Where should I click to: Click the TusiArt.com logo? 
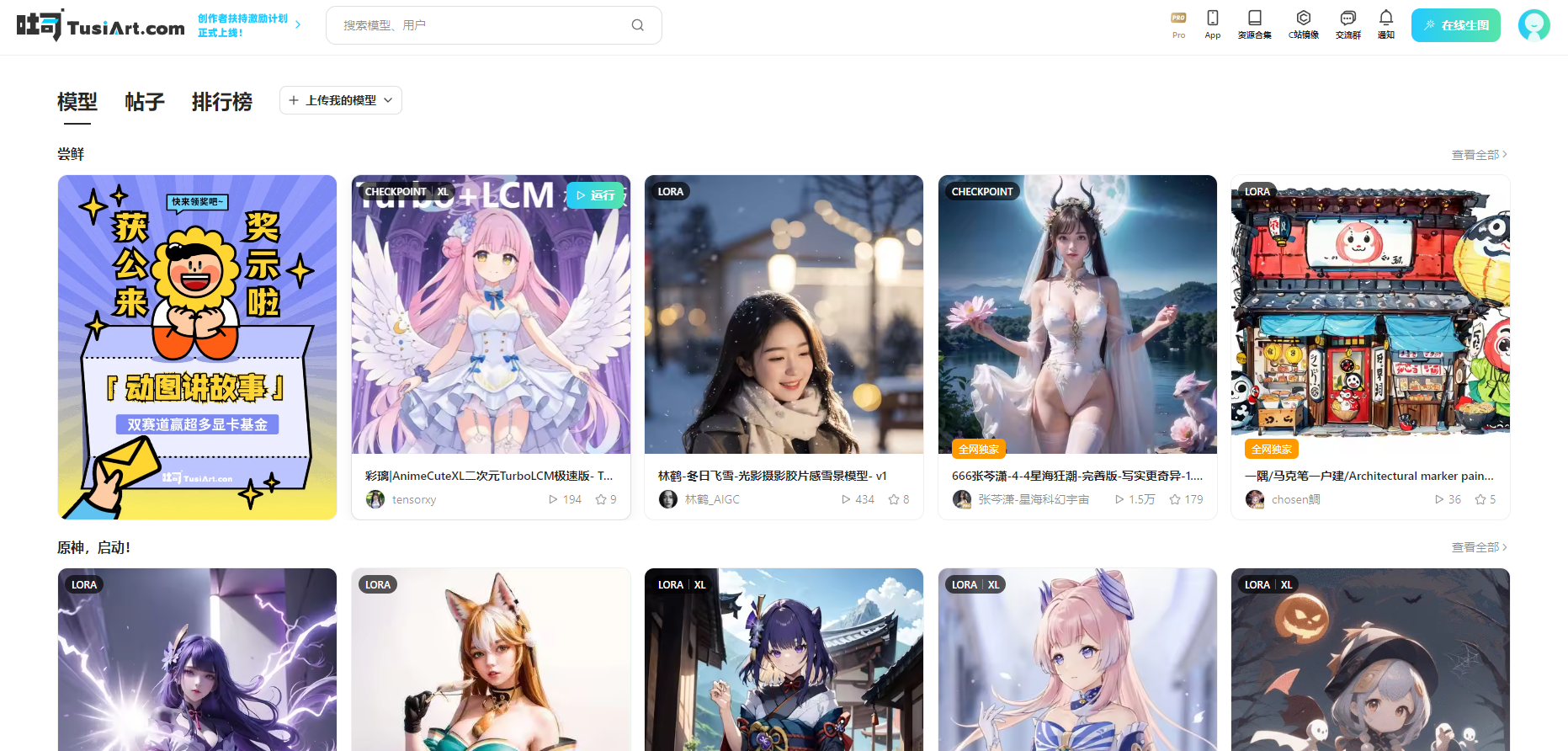(x=100, y=25)
